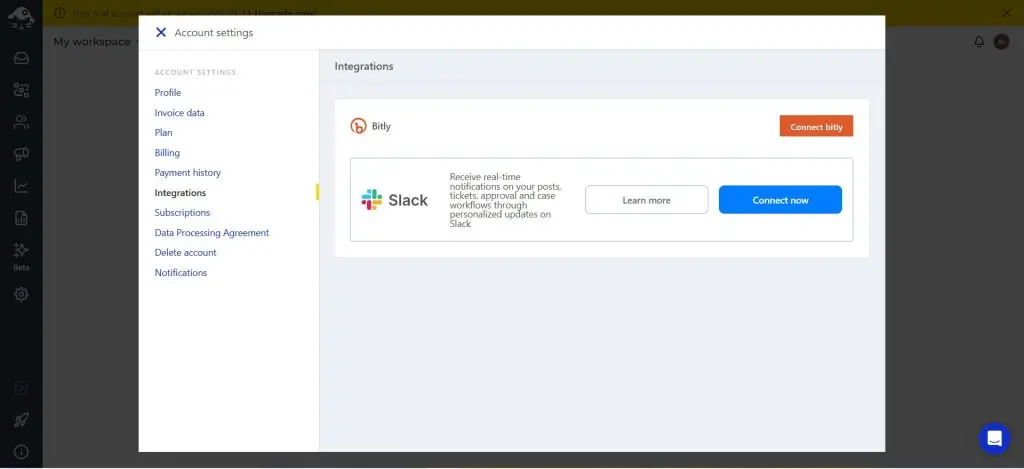
Task: Click the blue Connect now button
Action: (780, 200)
